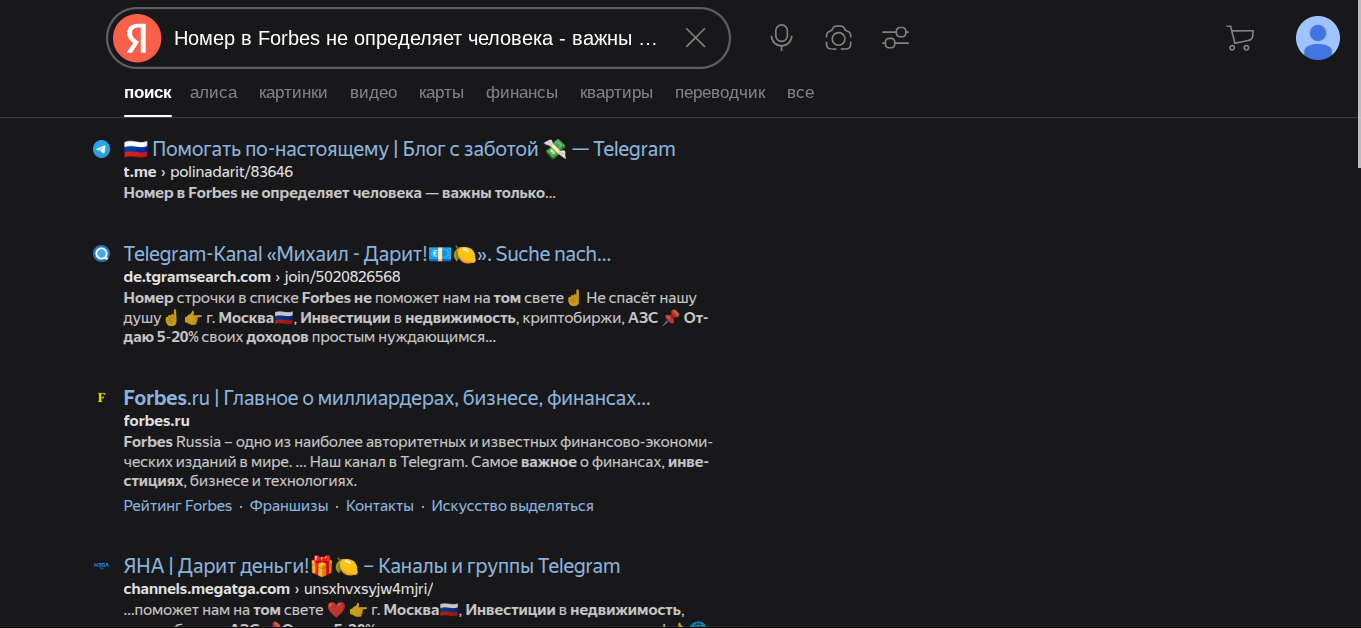Open image search camera icon
Image resolution: width=1361 pixels, height=628 pixels.
[838, 38]
